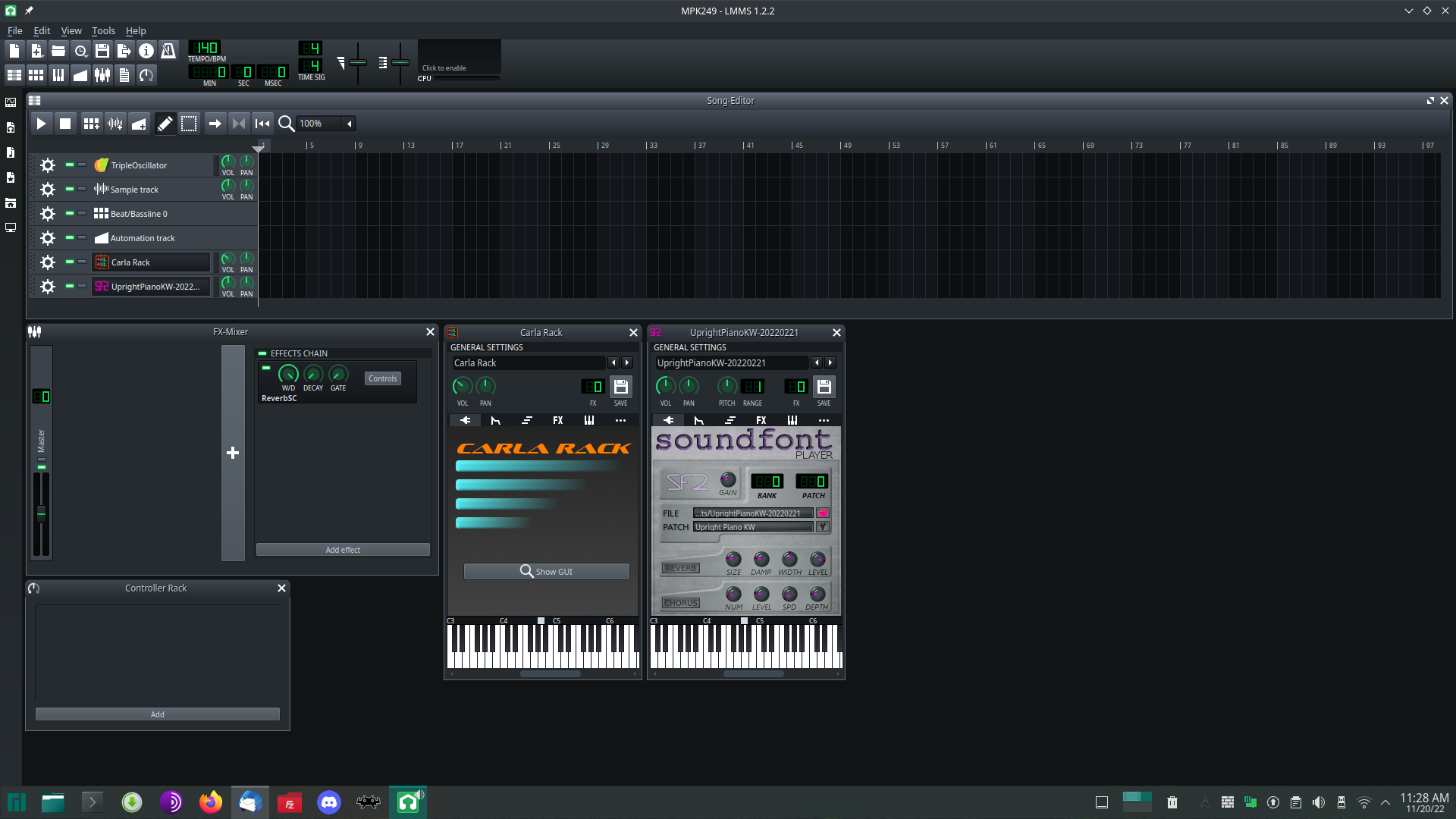
Task: Save the current project via the save icon
Action: [x=102, y=50]
